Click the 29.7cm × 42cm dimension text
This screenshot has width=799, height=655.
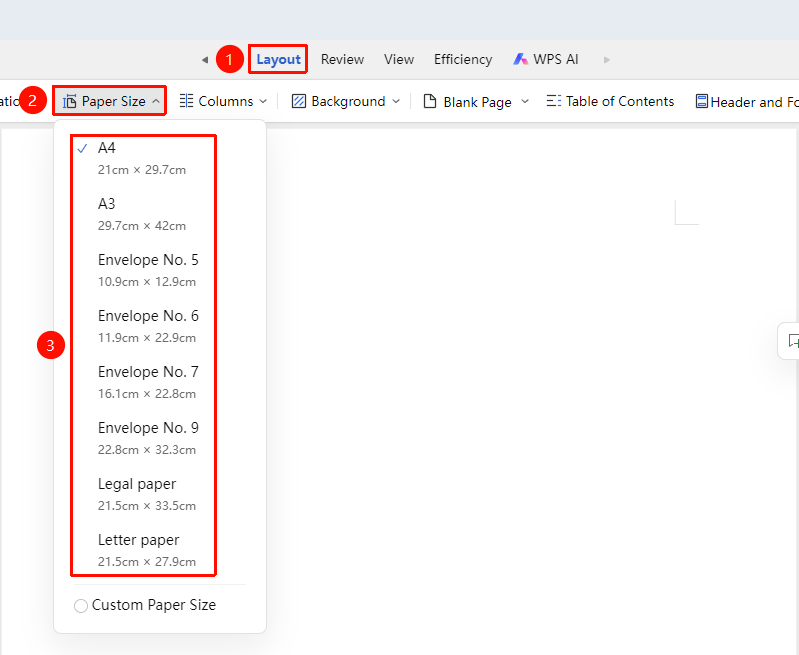(x=142, y=226)
